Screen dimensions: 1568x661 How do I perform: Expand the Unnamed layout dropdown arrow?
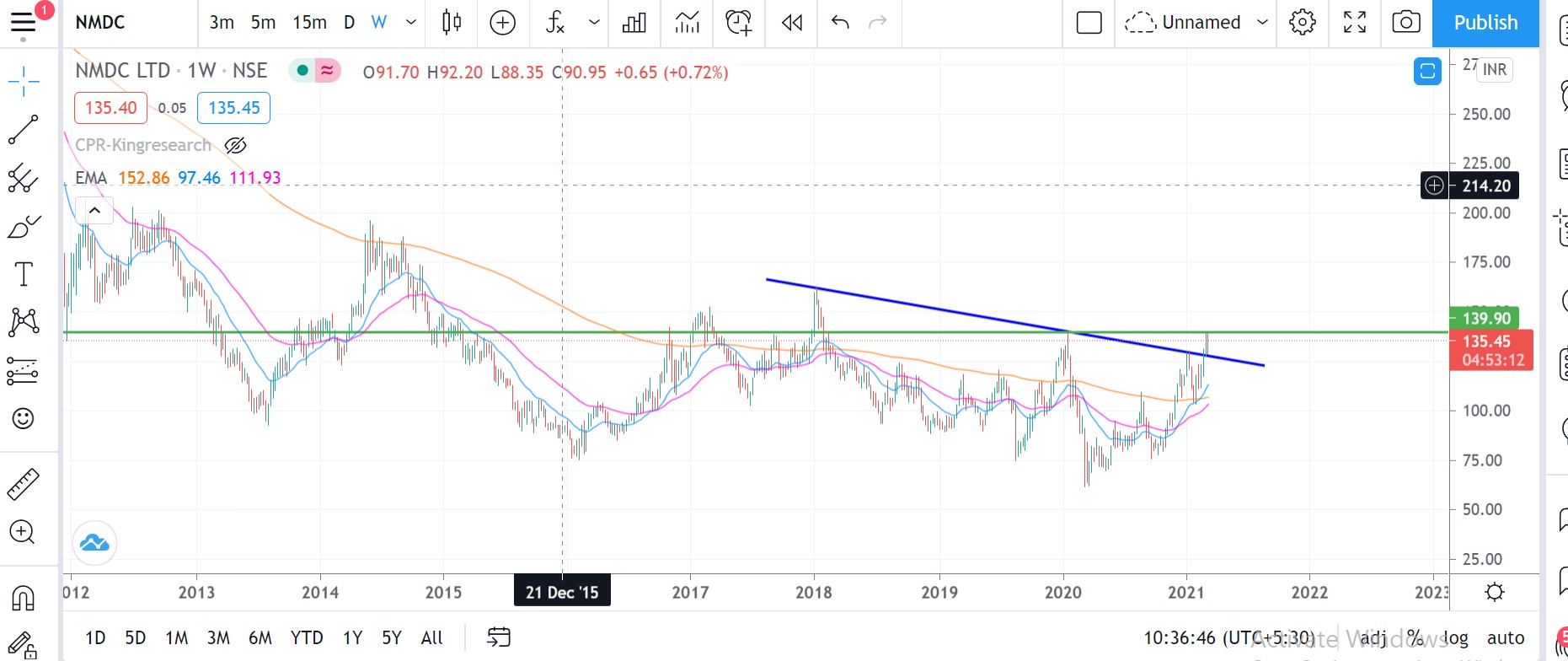point(1262,23)
